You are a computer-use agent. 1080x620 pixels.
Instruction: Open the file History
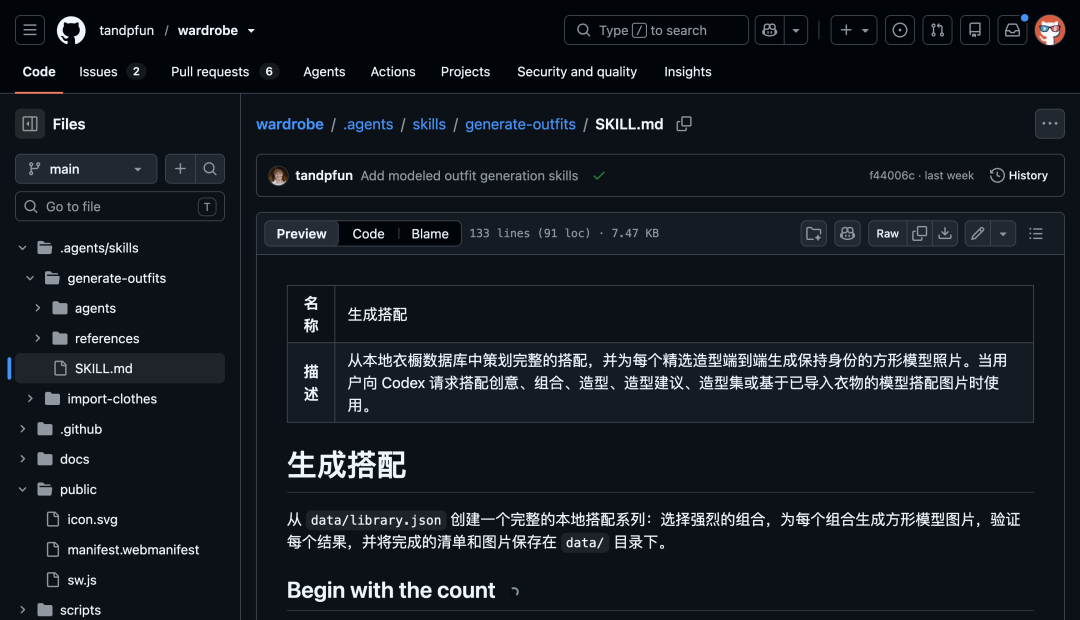tap(1019, 176)
